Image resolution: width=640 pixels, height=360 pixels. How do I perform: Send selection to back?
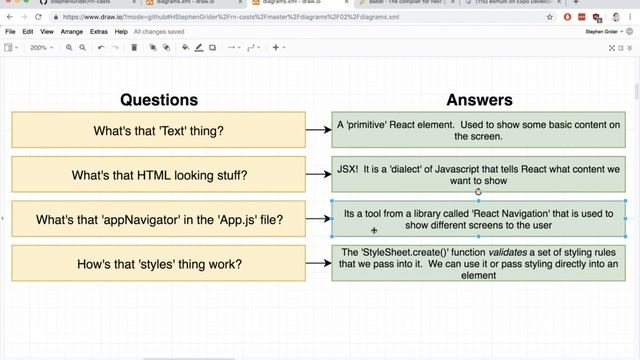tap(166, 48)
